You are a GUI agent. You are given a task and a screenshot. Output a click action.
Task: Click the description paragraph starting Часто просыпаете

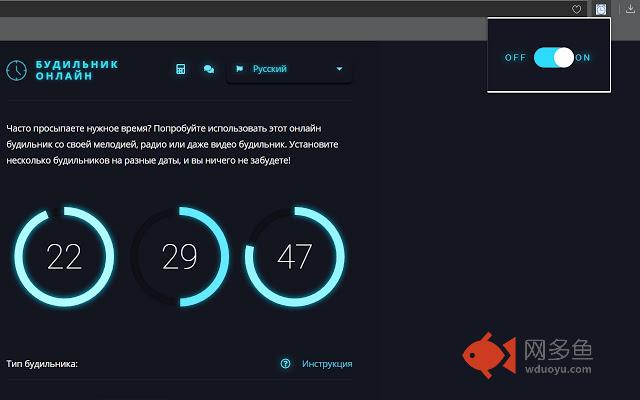click(172, 144)
